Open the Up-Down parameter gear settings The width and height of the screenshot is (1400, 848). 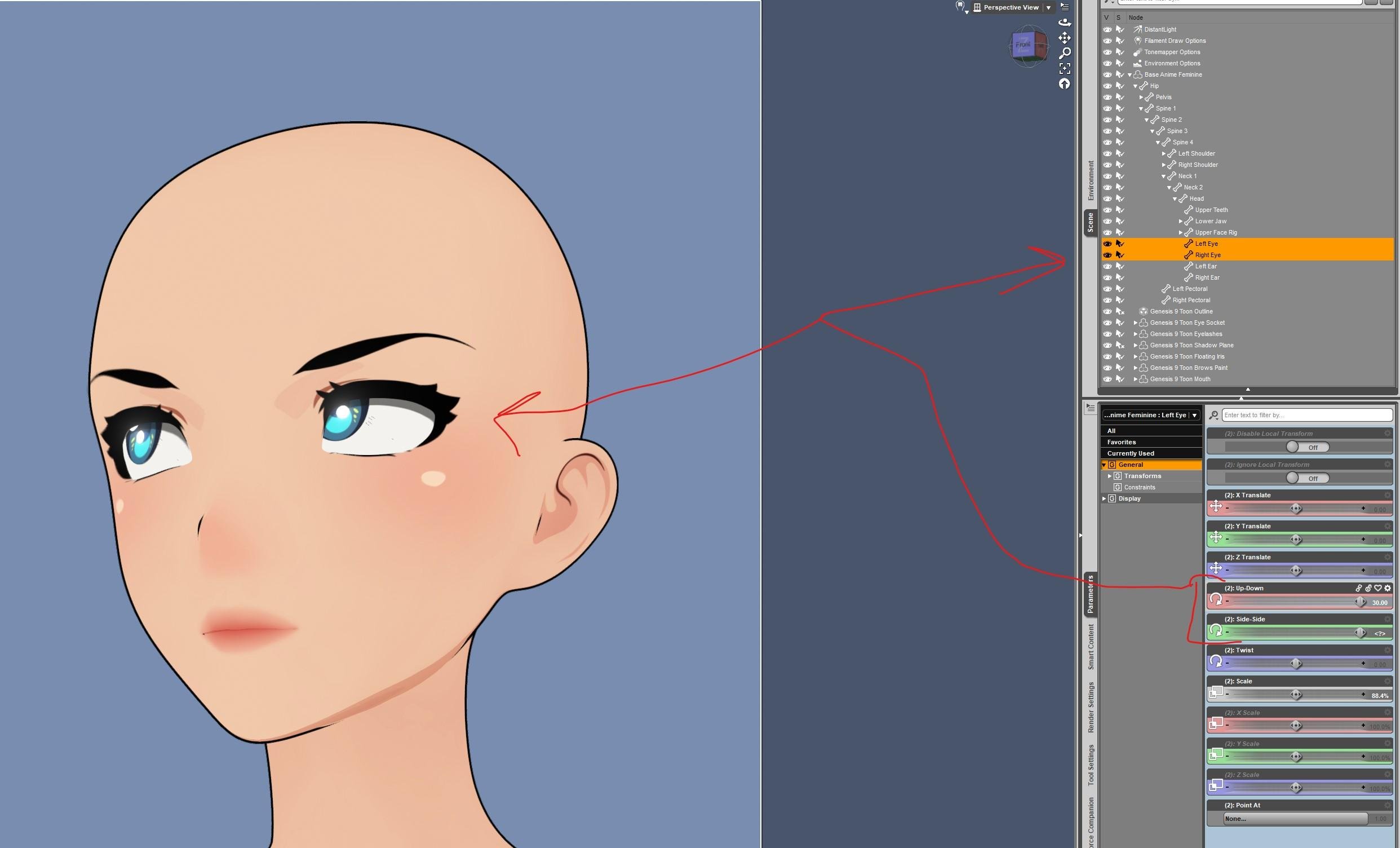[x=1388, y=588]
